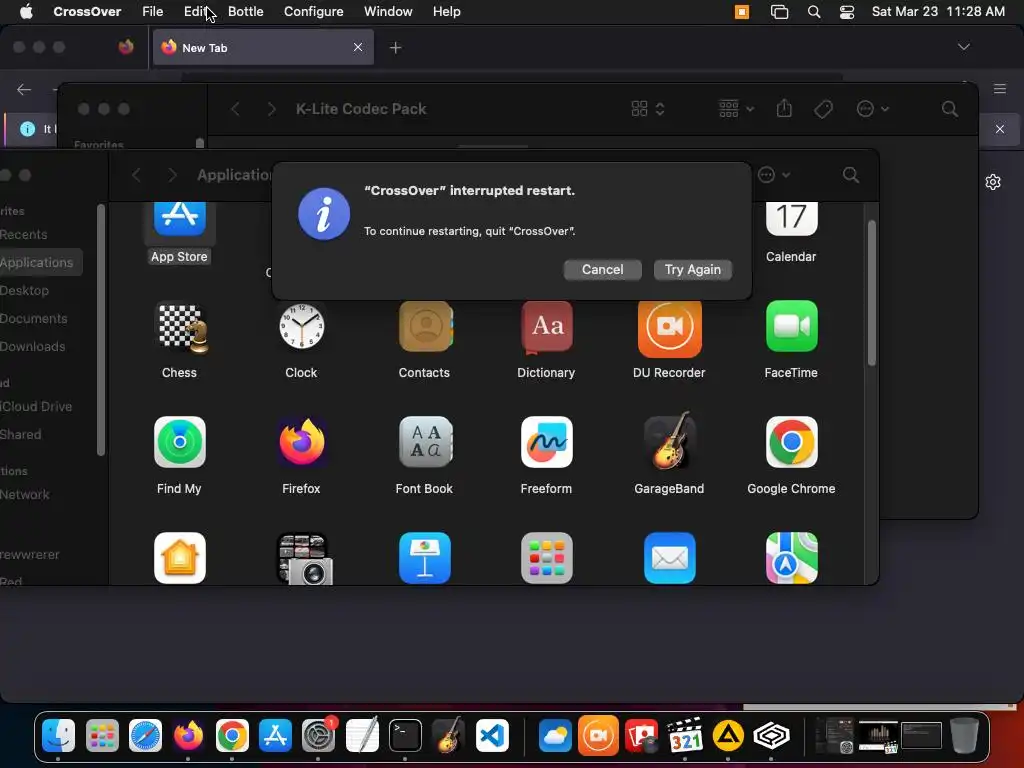Image resolution: width=1024 pixels, height=768 pixels.
Task: Open the File menu
Action: 153,12
